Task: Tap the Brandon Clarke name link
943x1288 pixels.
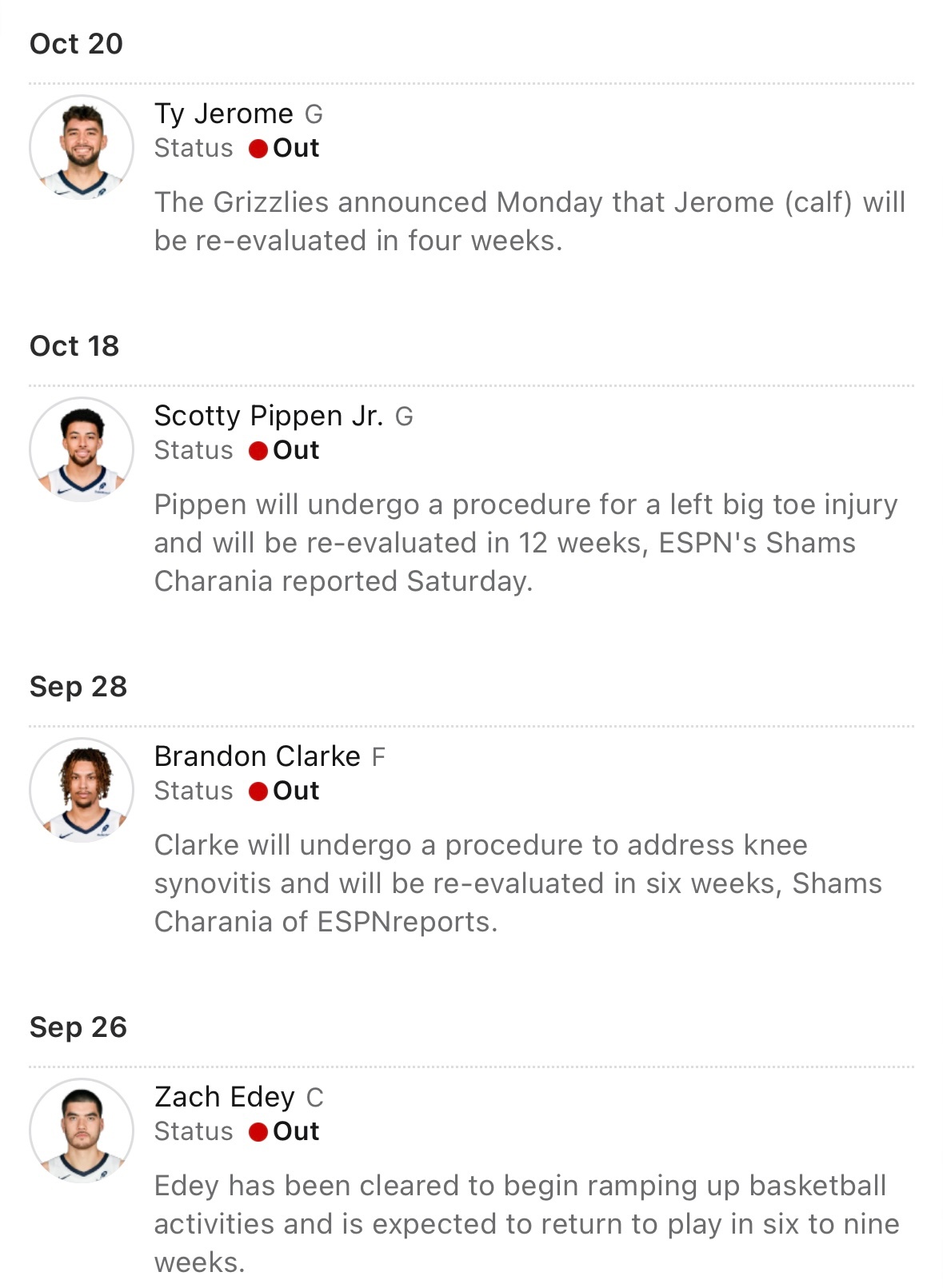Action: coord(258,756)
